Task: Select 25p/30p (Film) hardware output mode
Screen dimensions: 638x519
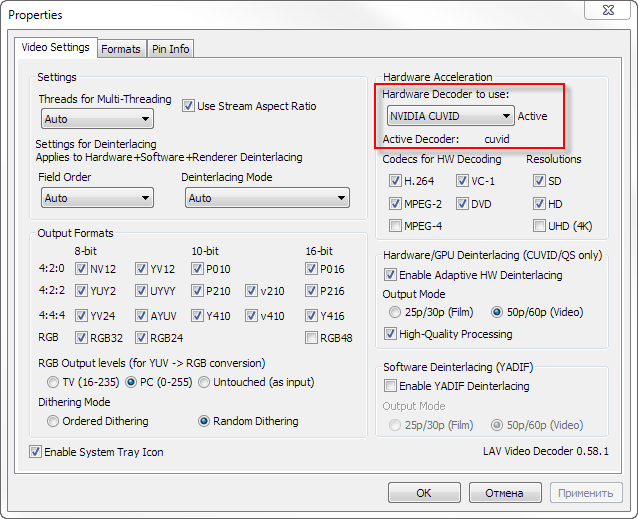Action: (390, 312)
